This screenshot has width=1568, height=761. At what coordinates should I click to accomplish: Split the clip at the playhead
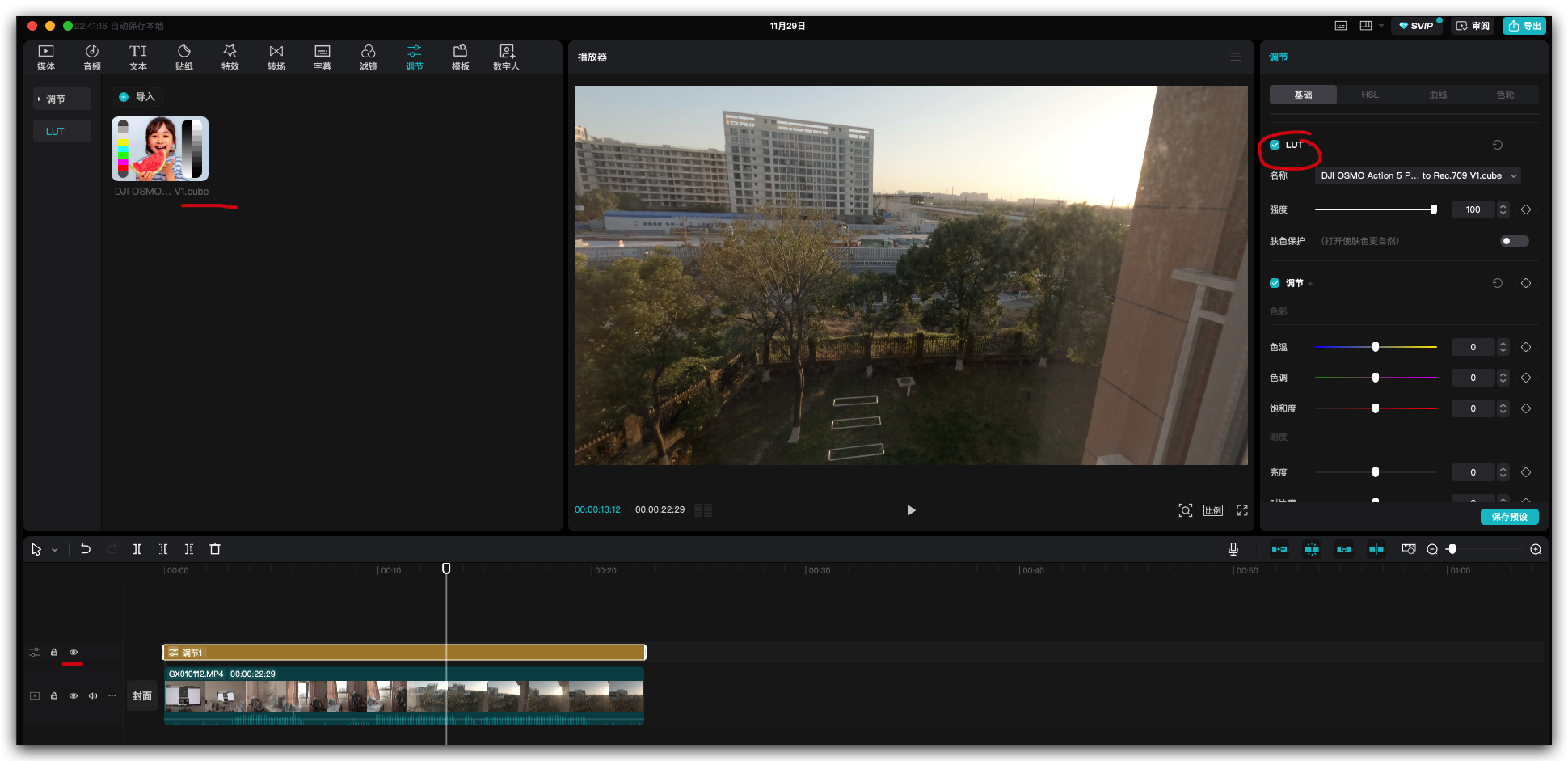coord(137,549)
